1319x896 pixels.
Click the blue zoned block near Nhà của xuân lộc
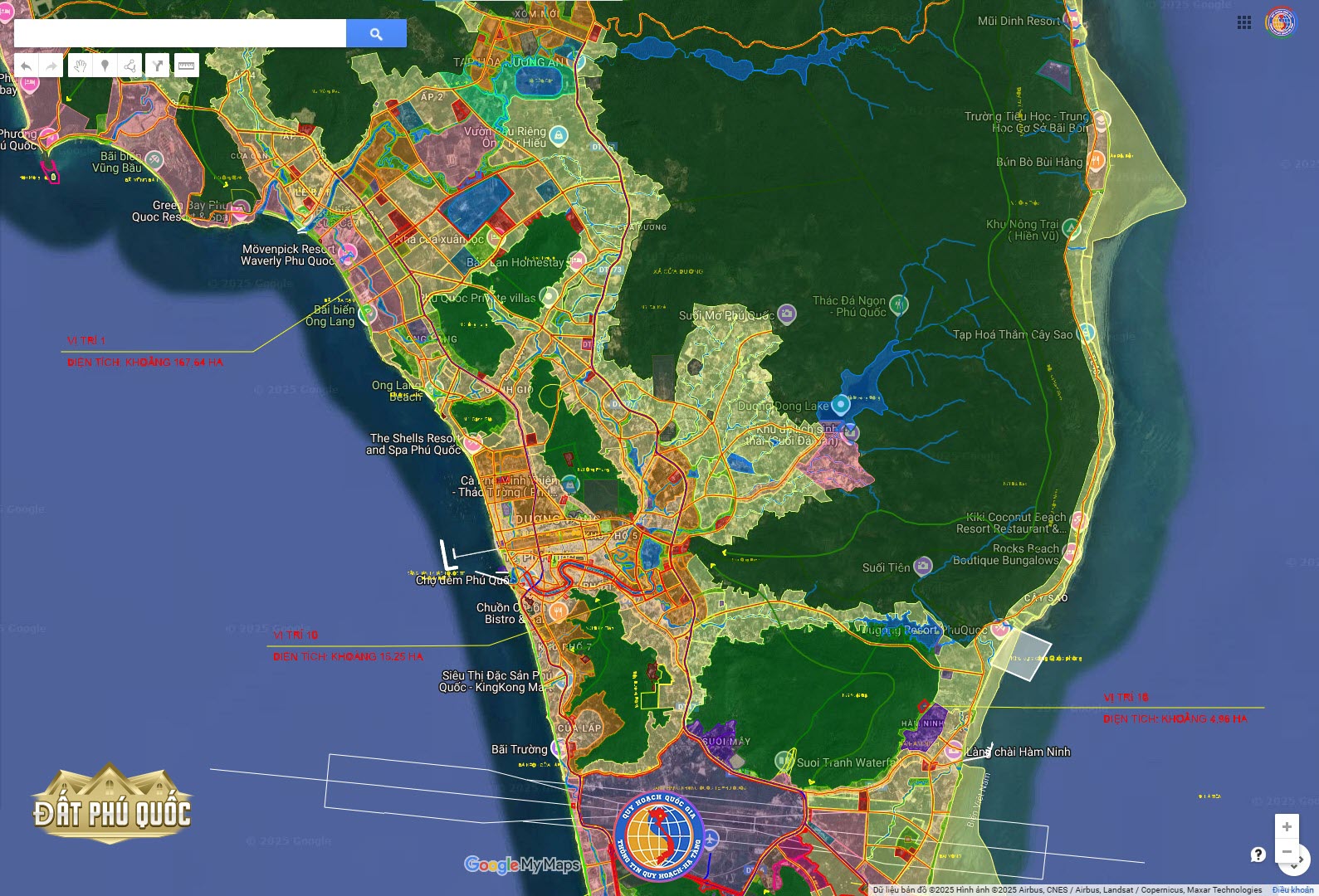pyautogui.click(x=476, y=205)
